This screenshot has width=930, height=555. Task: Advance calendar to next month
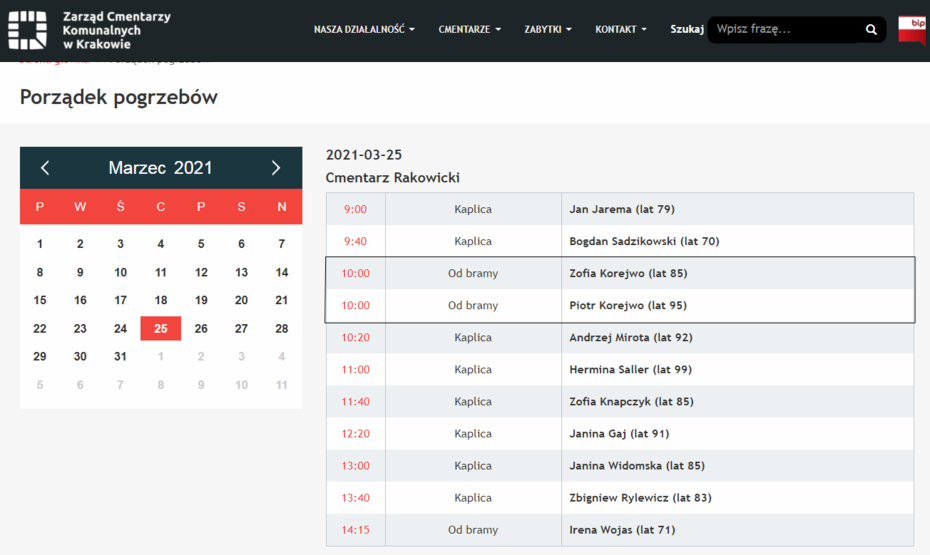click(276, 168)
